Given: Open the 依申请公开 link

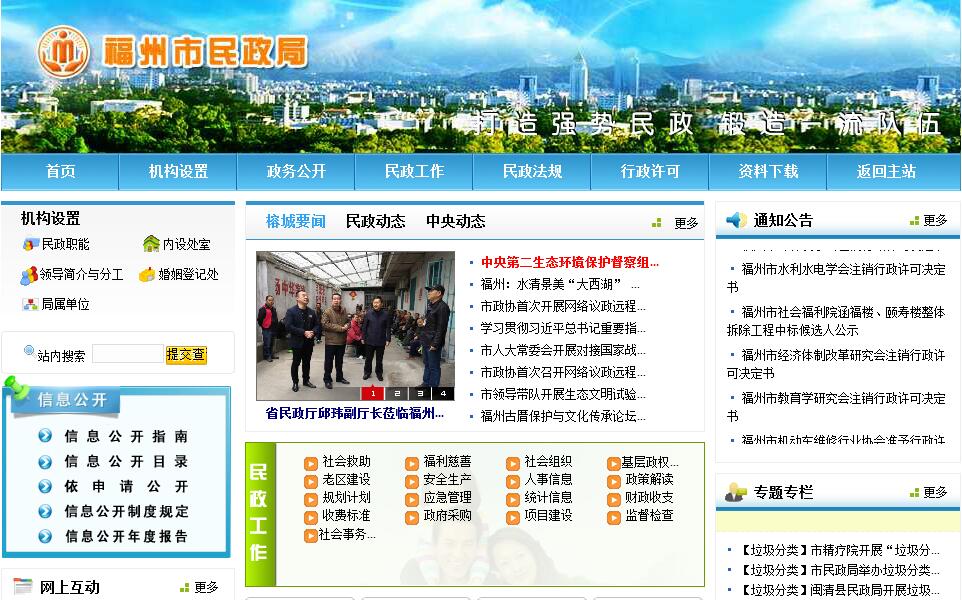Looking at the screenshot, I should point(126,486).
